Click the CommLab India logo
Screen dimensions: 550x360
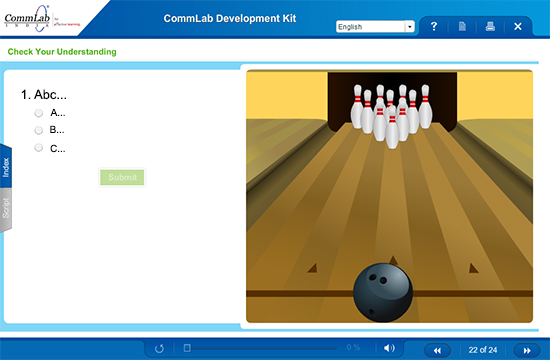point(42,19)
